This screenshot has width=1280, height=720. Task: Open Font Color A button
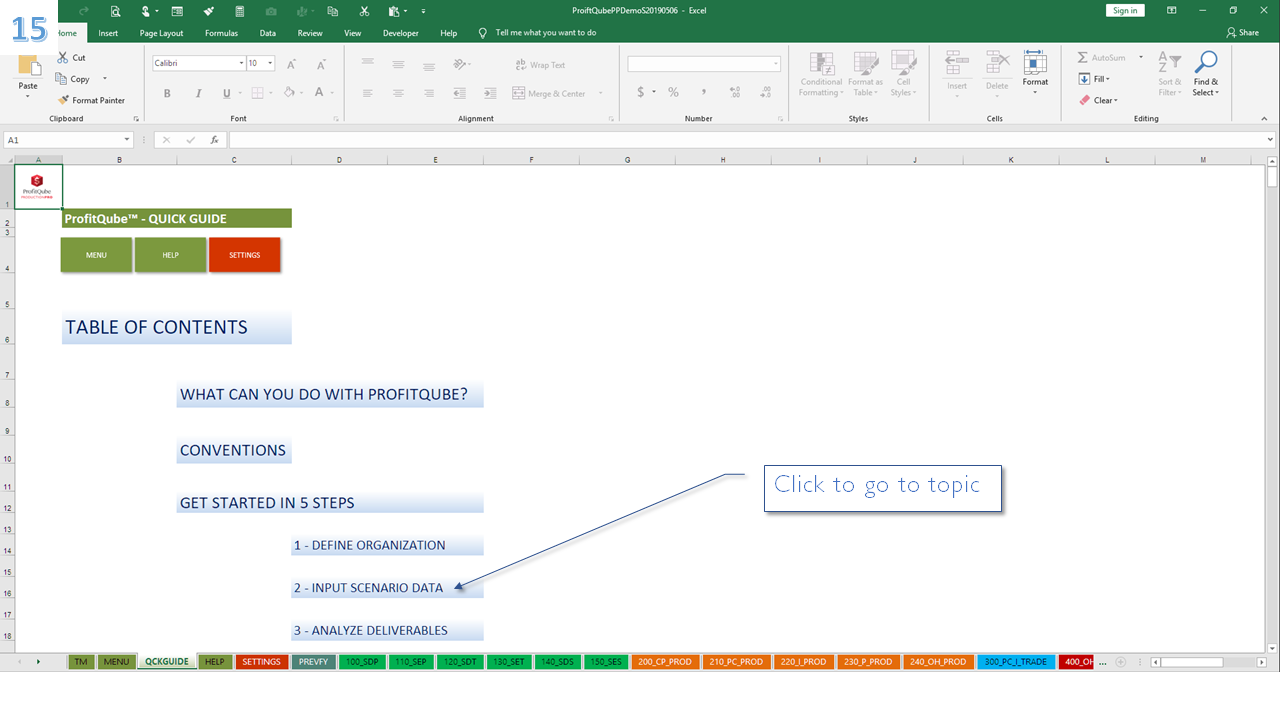pos(319,93)
